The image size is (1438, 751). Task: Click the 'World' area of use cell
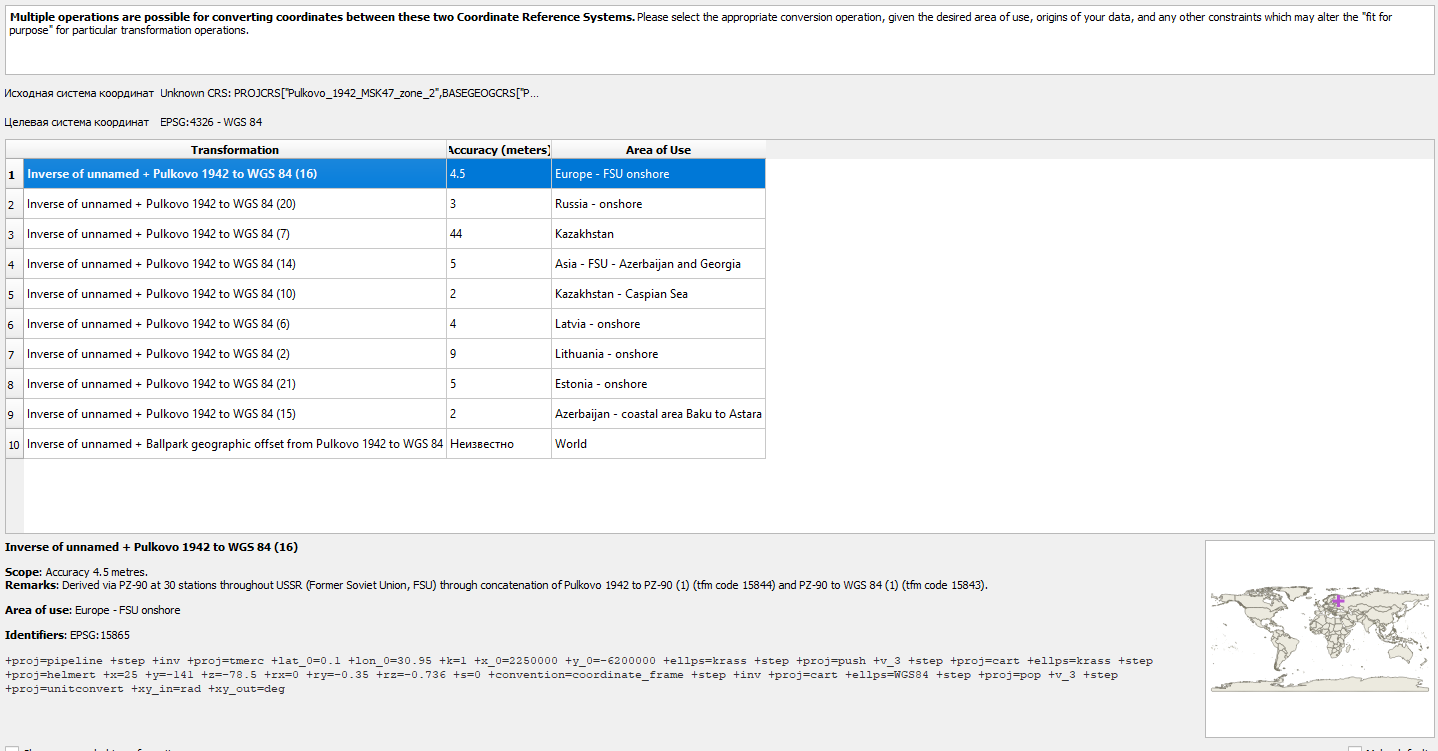point(658,444)
